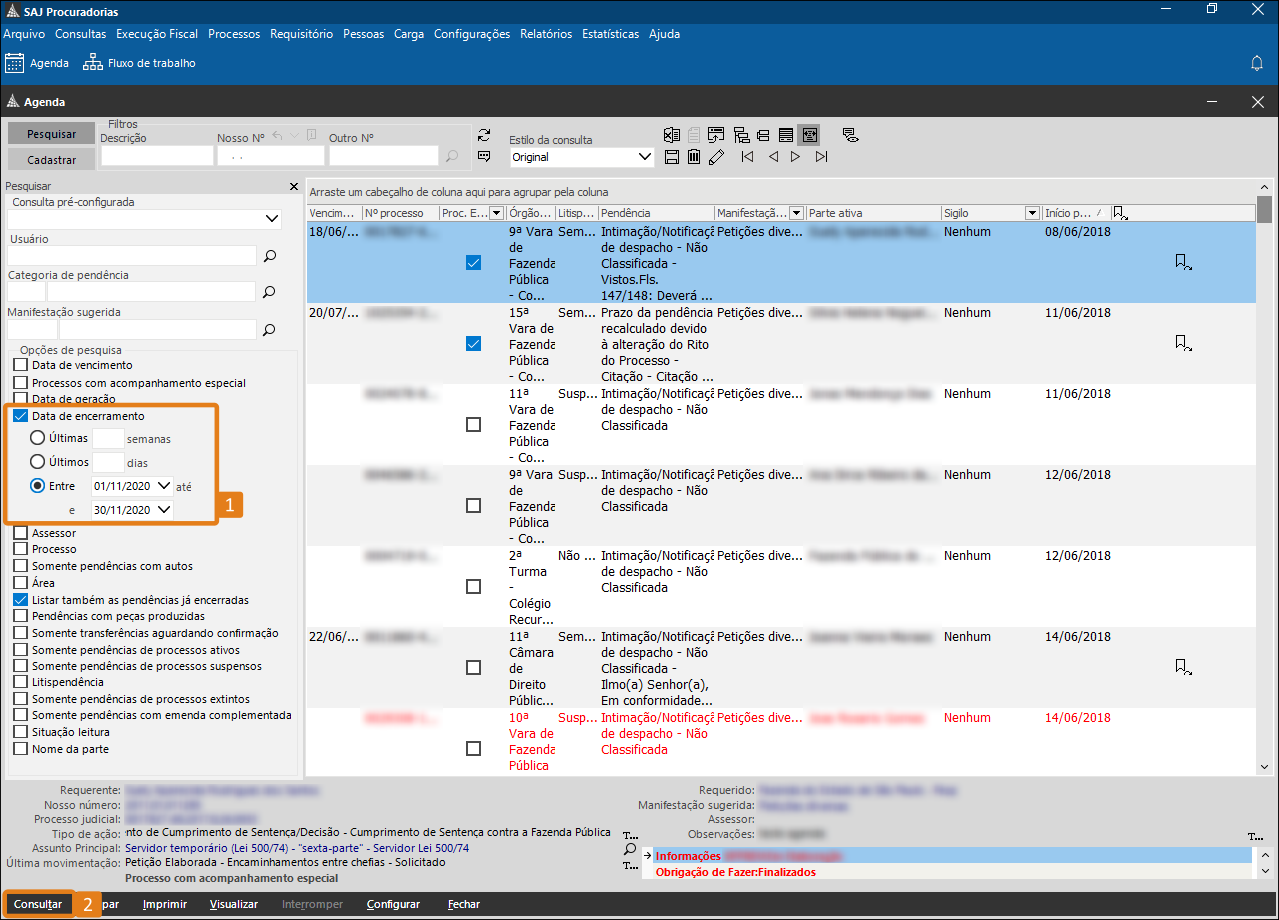The width and height of the screenshot is (1279, 920).
Task: Open the 01/11/2020 date picker dropdown
Action: click(165, 485)
